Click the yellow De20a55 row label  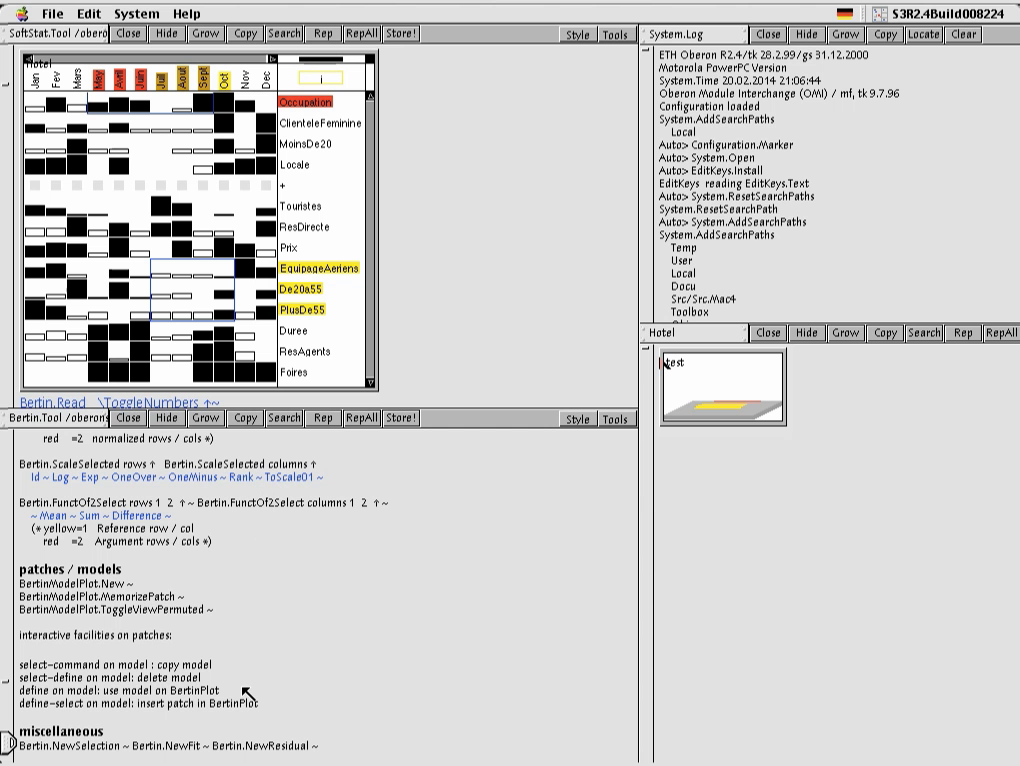point(301,289)
